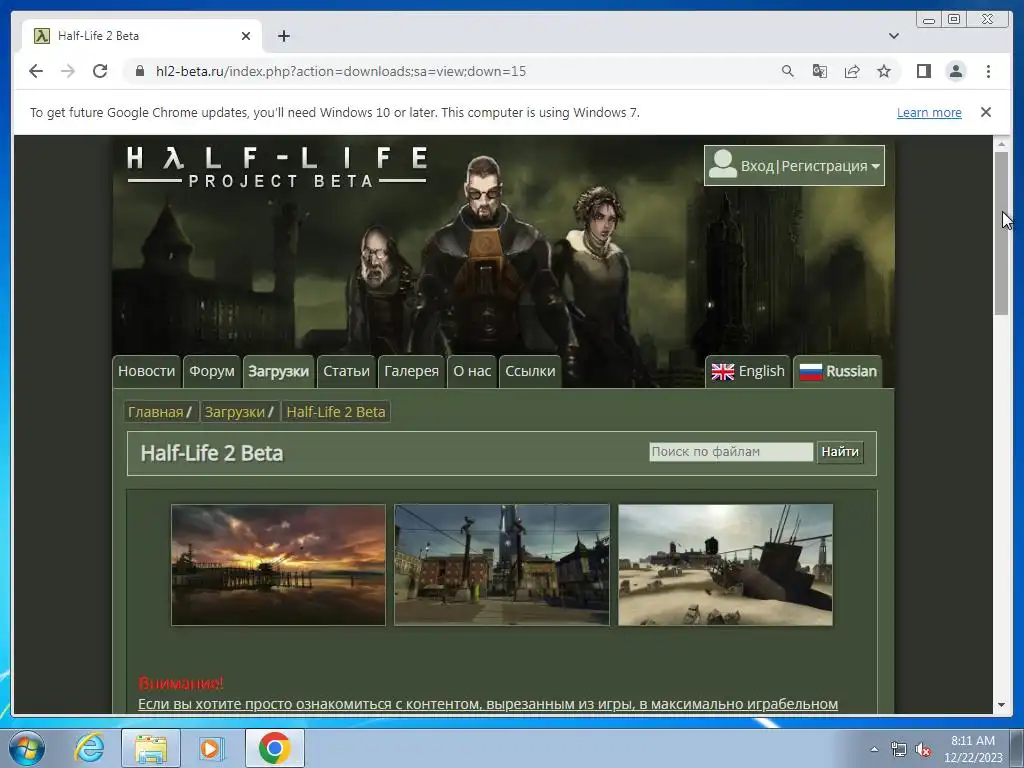Click the Chrome taskbar icon
The width and height of the screenshot is (1024, 768).
tap(274, 748)
